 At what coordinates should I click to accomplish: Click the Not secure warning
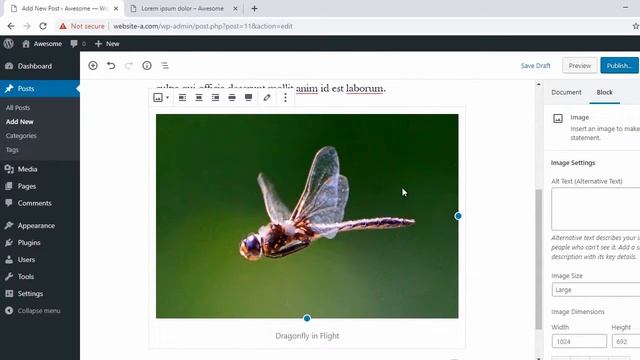[82, 26]
